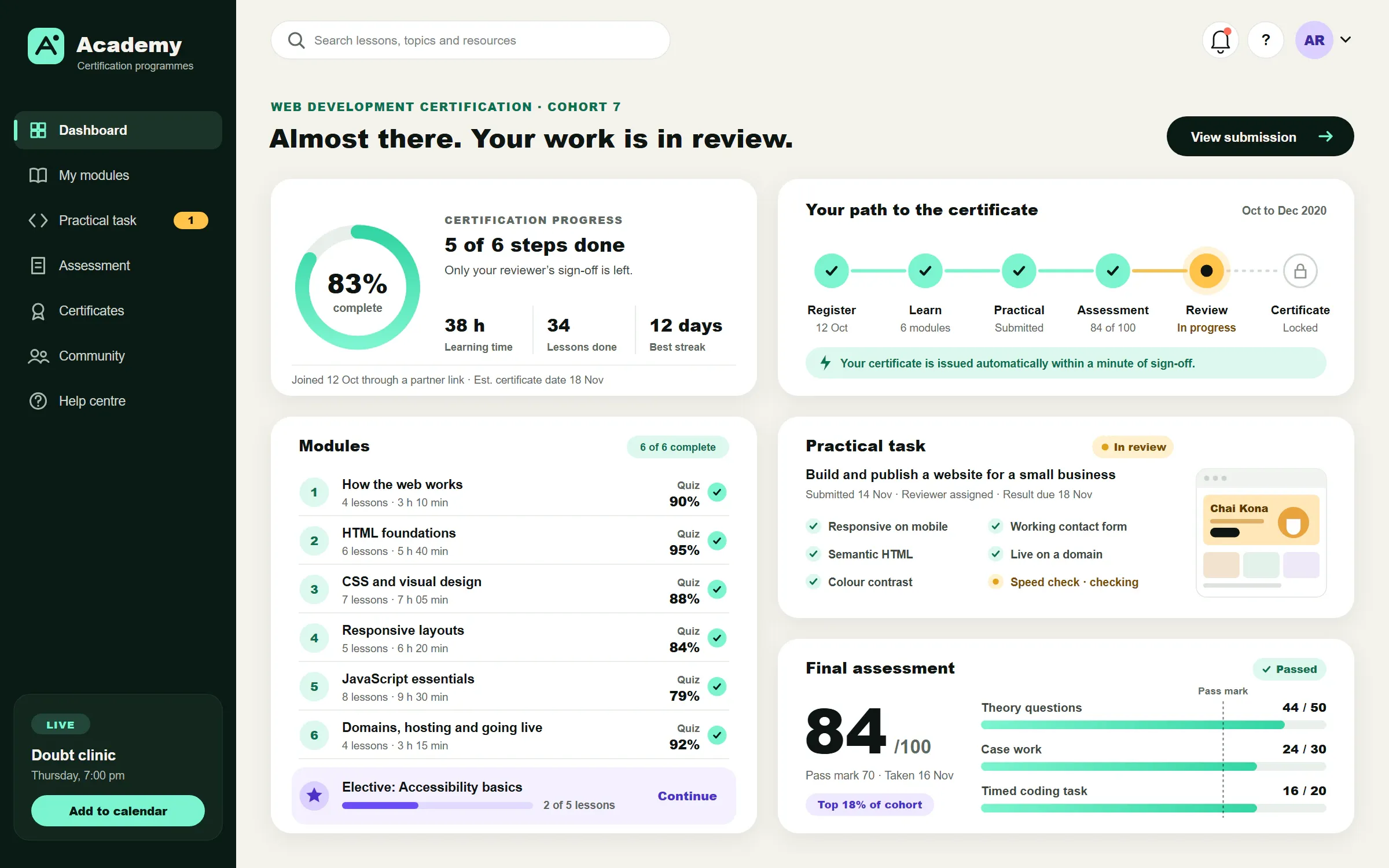Screen dimensions: 1389x868
Task: Go to My modules
Action: click(118, 175)
